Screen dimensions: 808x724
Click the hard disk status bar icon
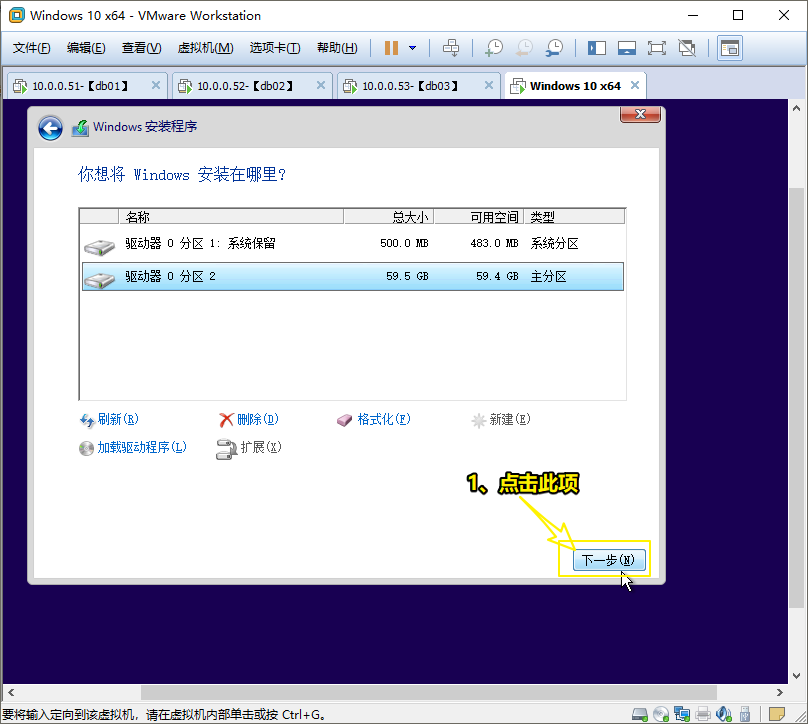pos(639,714)
